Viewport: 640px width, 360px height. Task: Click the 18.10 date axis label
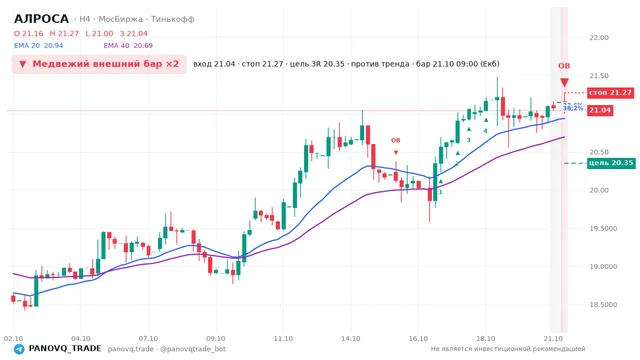(485, 339)
